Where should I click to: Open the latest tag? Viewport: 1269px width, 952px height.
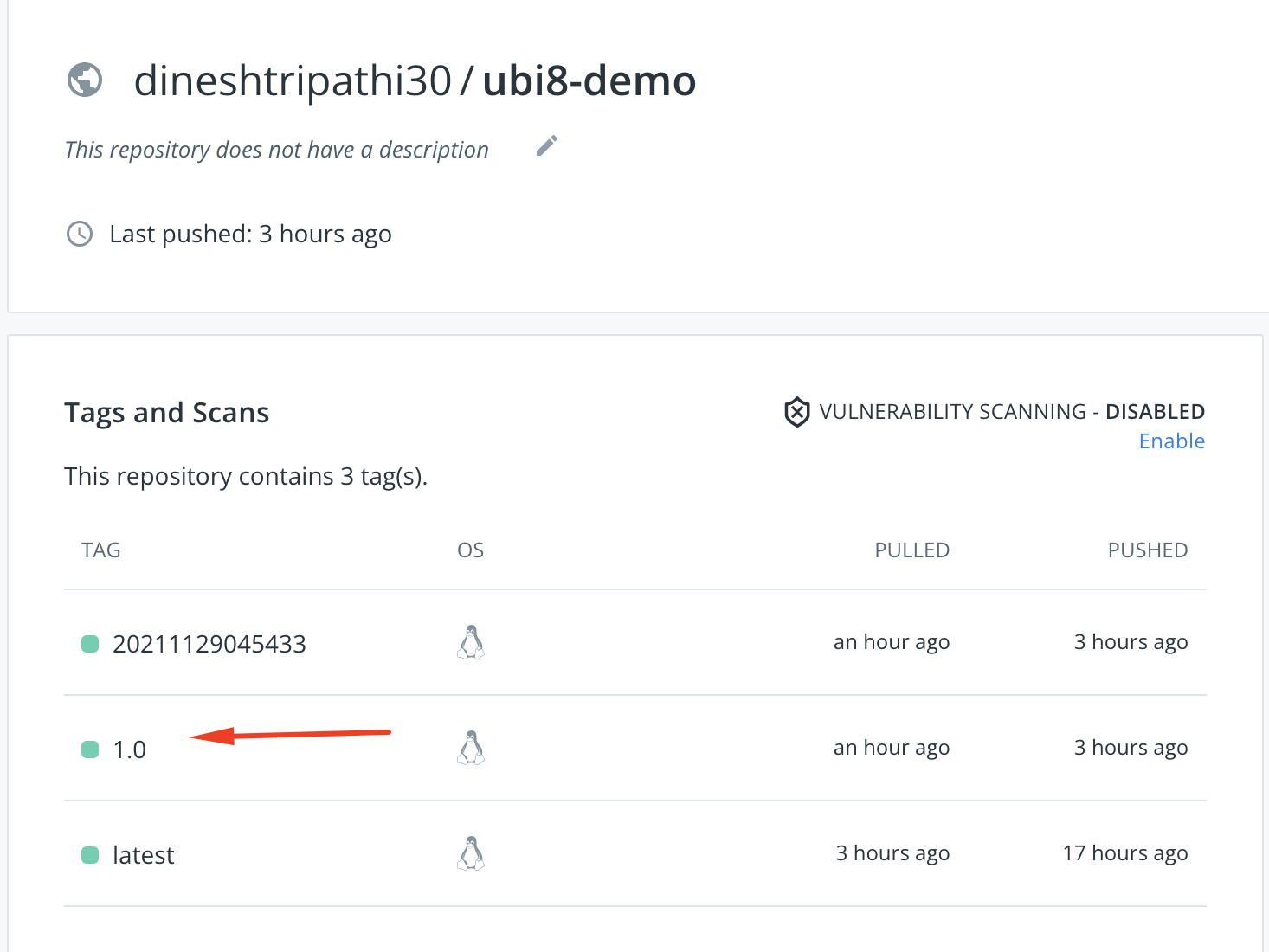click(x=144, y=855)
